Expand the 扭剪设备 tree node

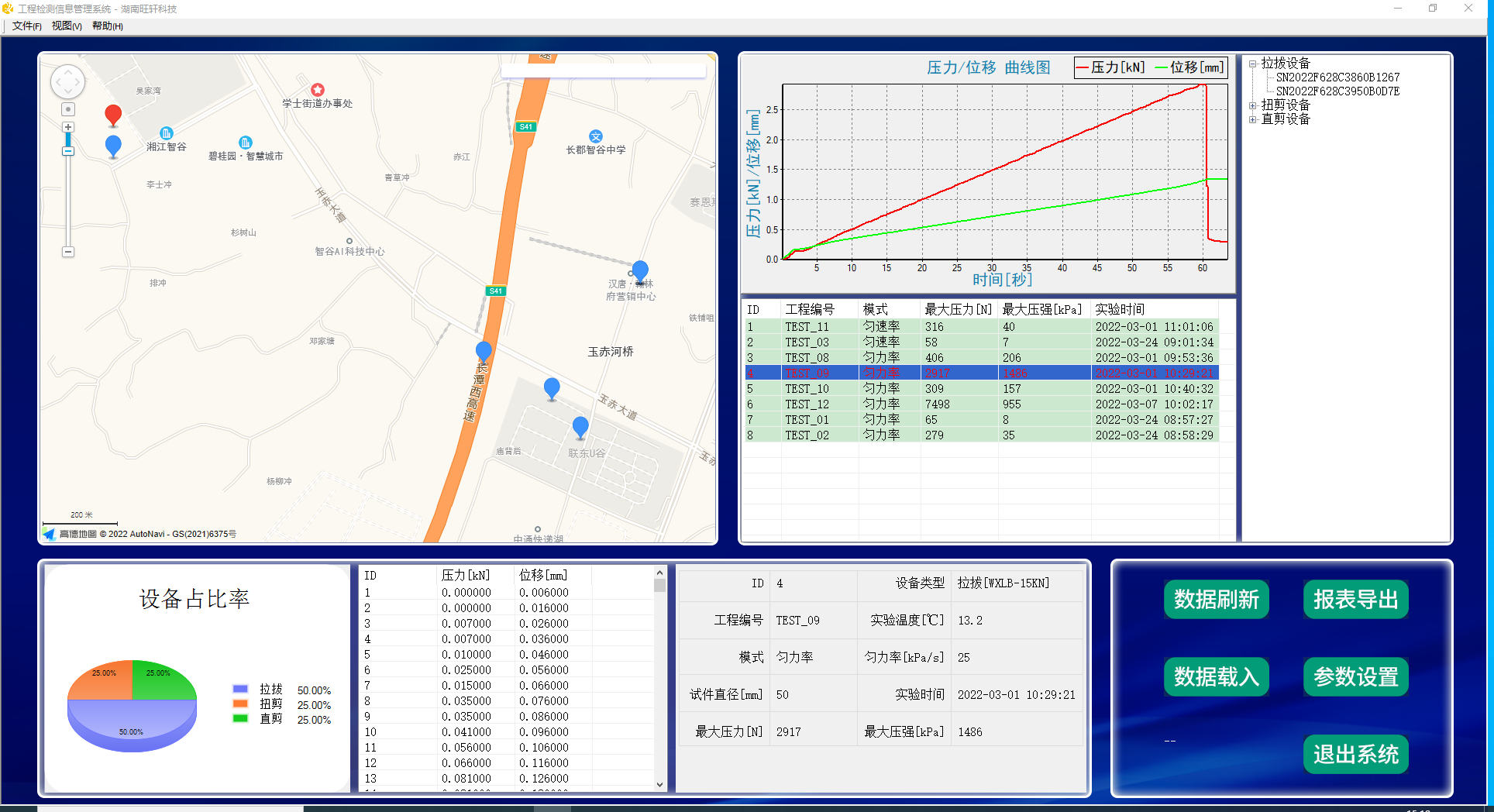[1252, 105]
